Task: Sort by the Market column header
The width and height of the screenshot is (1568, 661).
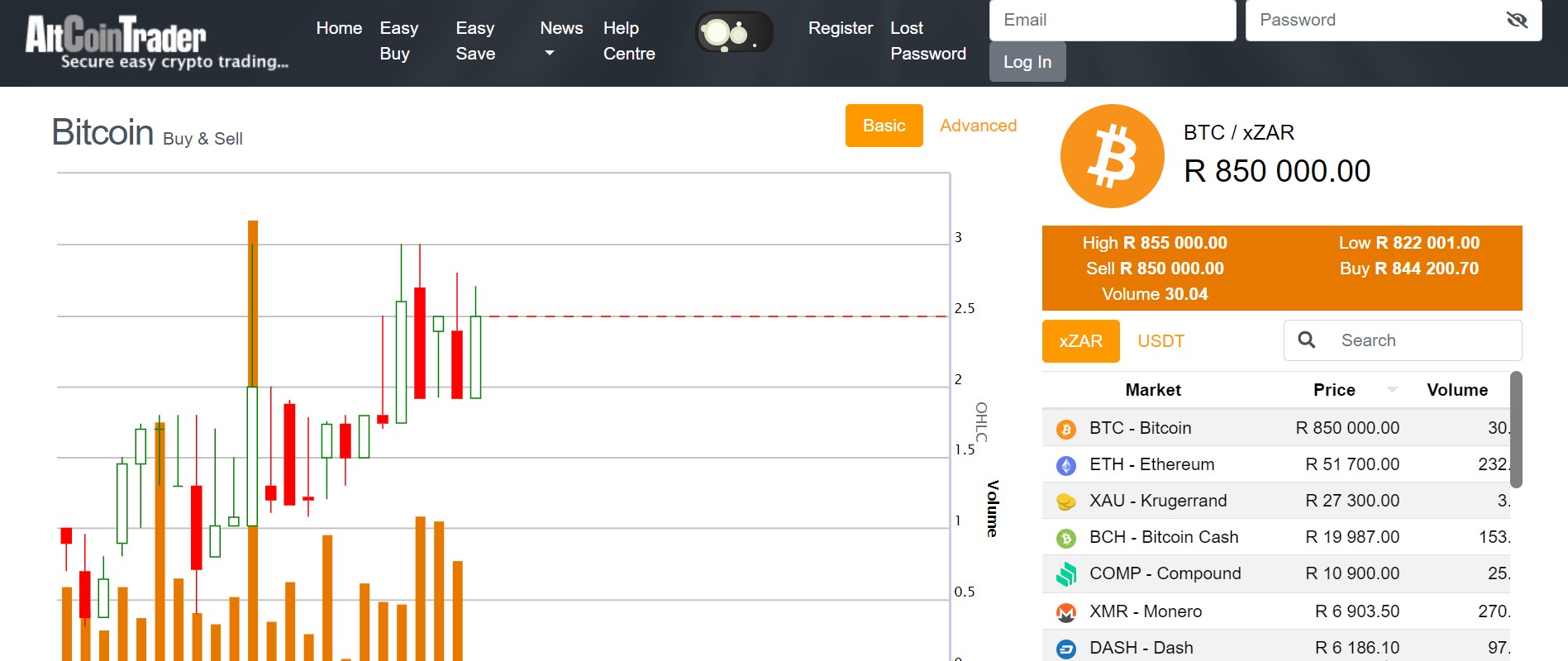Action: coord(1153,390)
